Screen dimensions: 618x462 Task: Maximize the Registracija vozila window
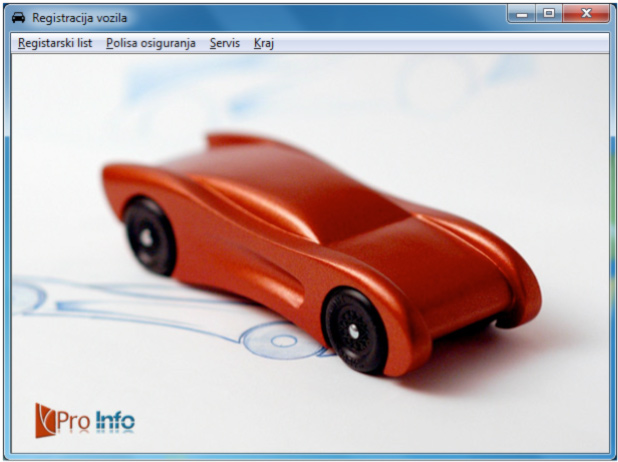coord(549,14)
